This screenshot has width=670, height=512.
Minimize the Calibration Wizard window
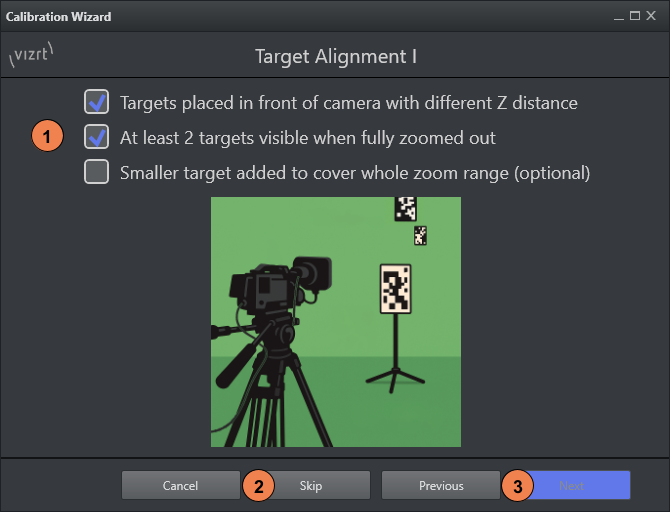[x=621, y=17]
